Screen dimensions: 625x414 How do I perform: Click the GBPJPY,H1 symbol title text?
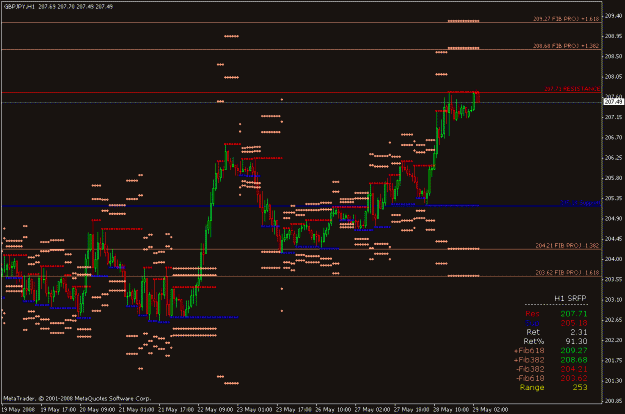[19, 7]
